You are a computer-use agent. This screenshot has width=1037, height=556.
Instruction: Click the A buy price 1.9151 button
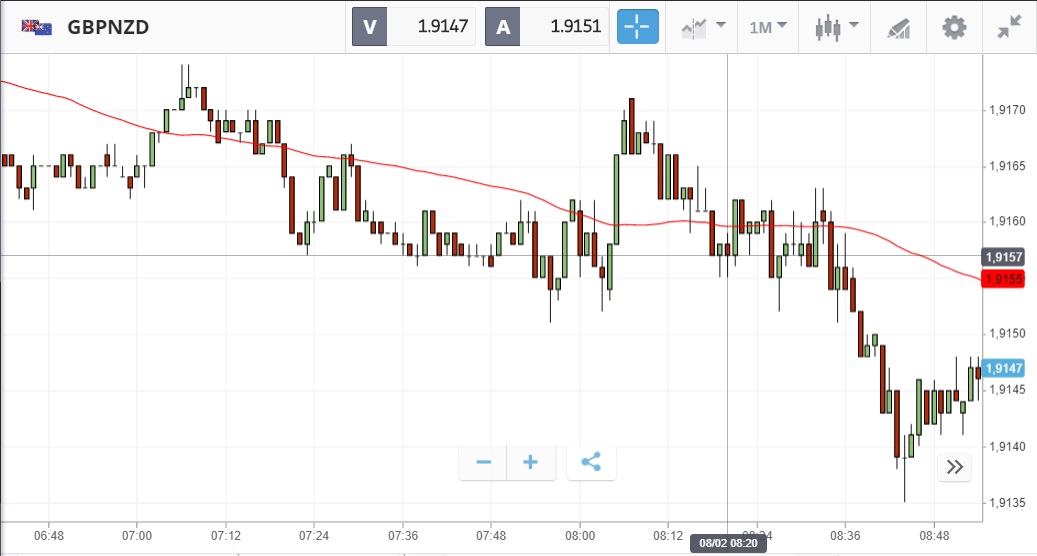(x=546, y=27)
